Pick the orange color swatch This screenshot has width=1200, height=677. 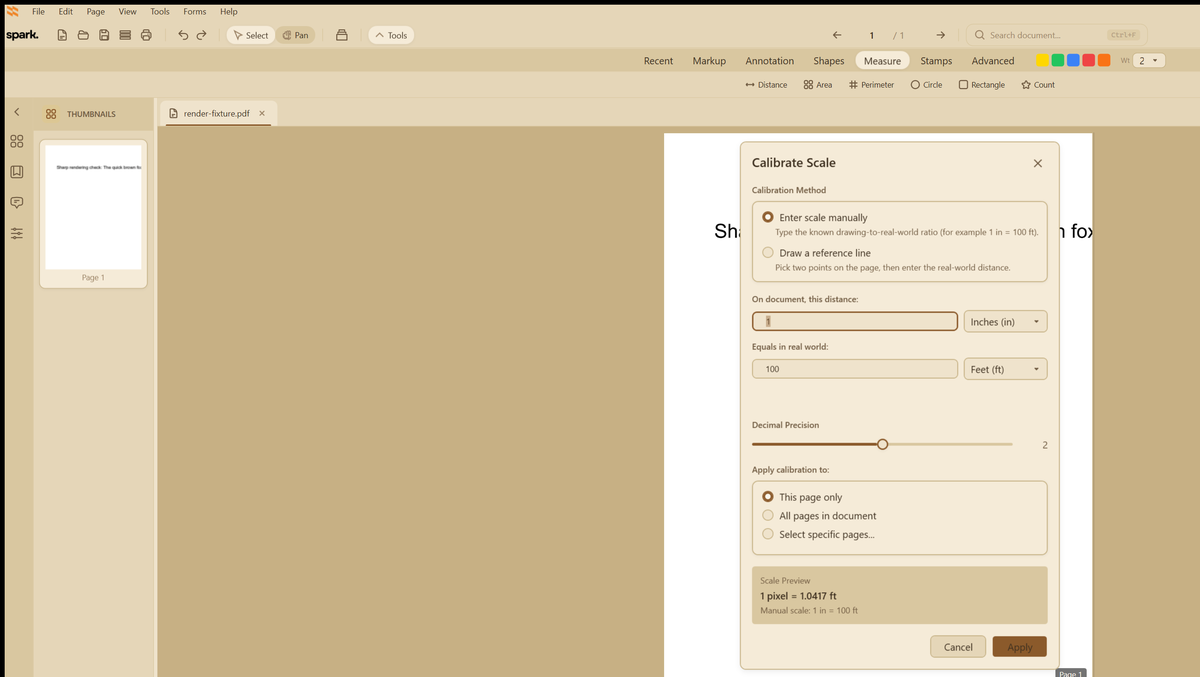tap(1104, 61)
